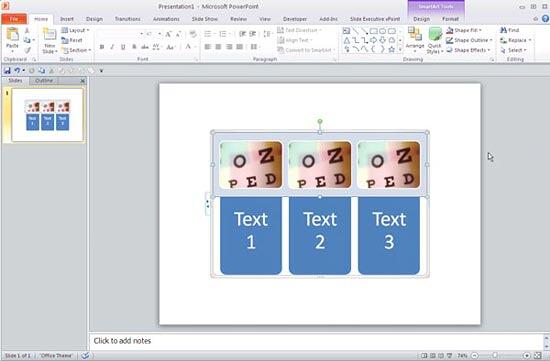
Task: Open SmartArt Tools Format tab
Action: point(450,19)
